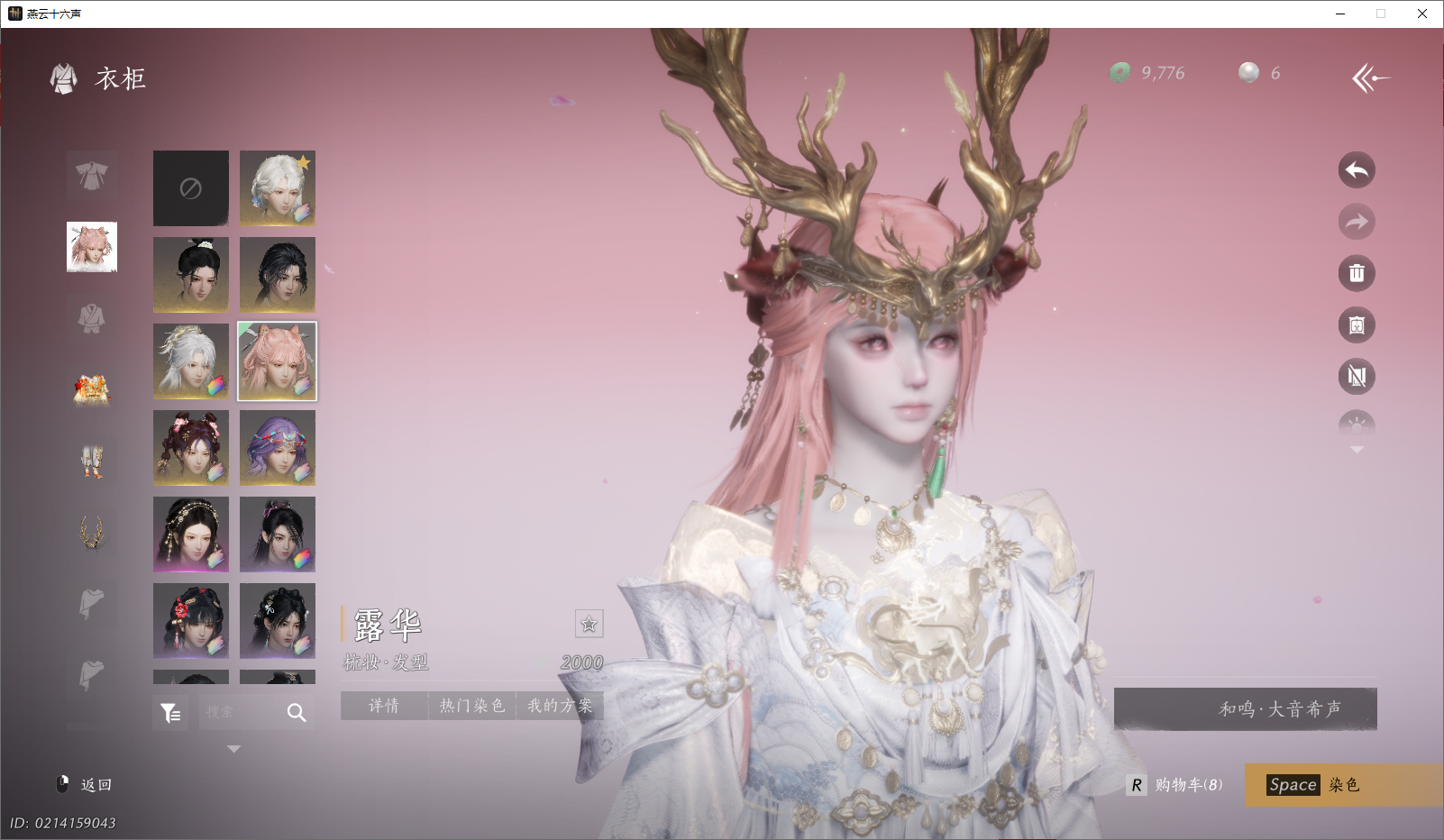
Task: Expand hairstyle list with bottom arrow
Action: pos(234,749)
